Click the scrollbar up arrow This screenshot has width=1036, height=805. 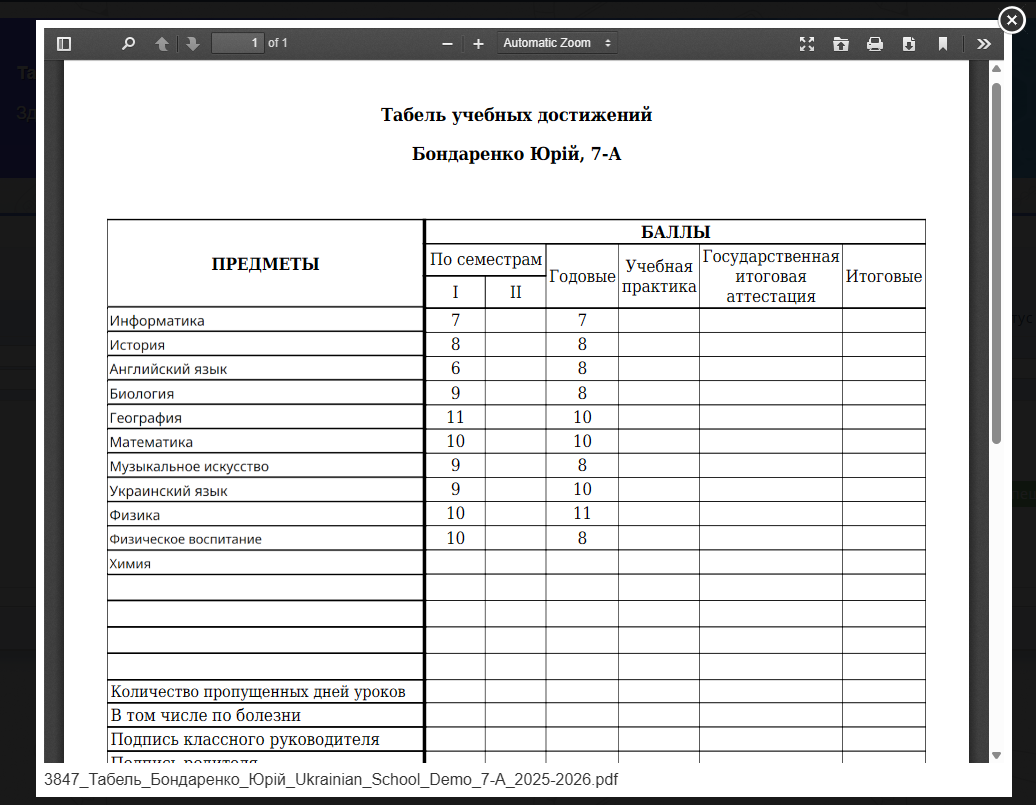(996, 68)
